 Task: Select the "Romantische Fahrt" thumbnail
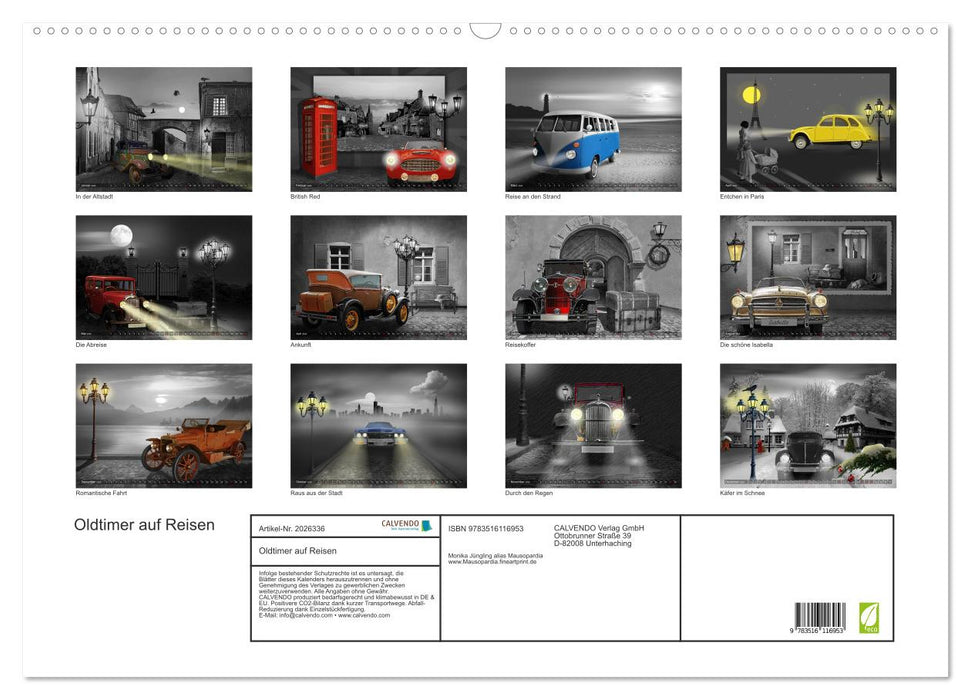(163, 425)
